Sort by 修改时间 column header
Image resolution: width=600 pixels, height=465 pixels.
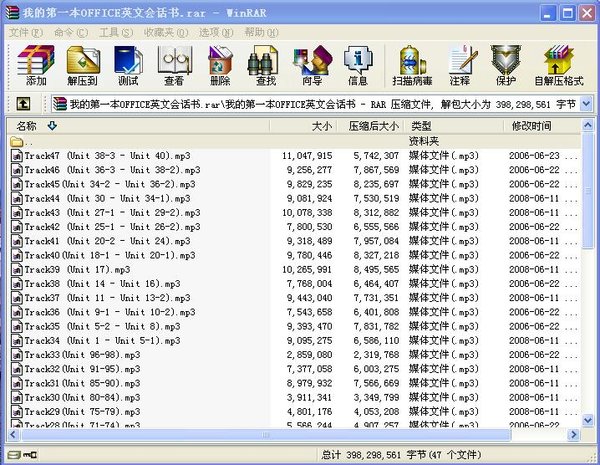click(542, 126)
